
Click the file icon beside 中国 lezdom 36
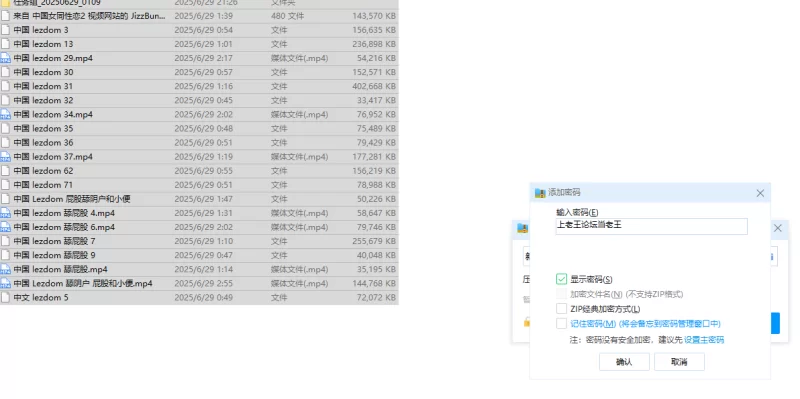point(5,142)
